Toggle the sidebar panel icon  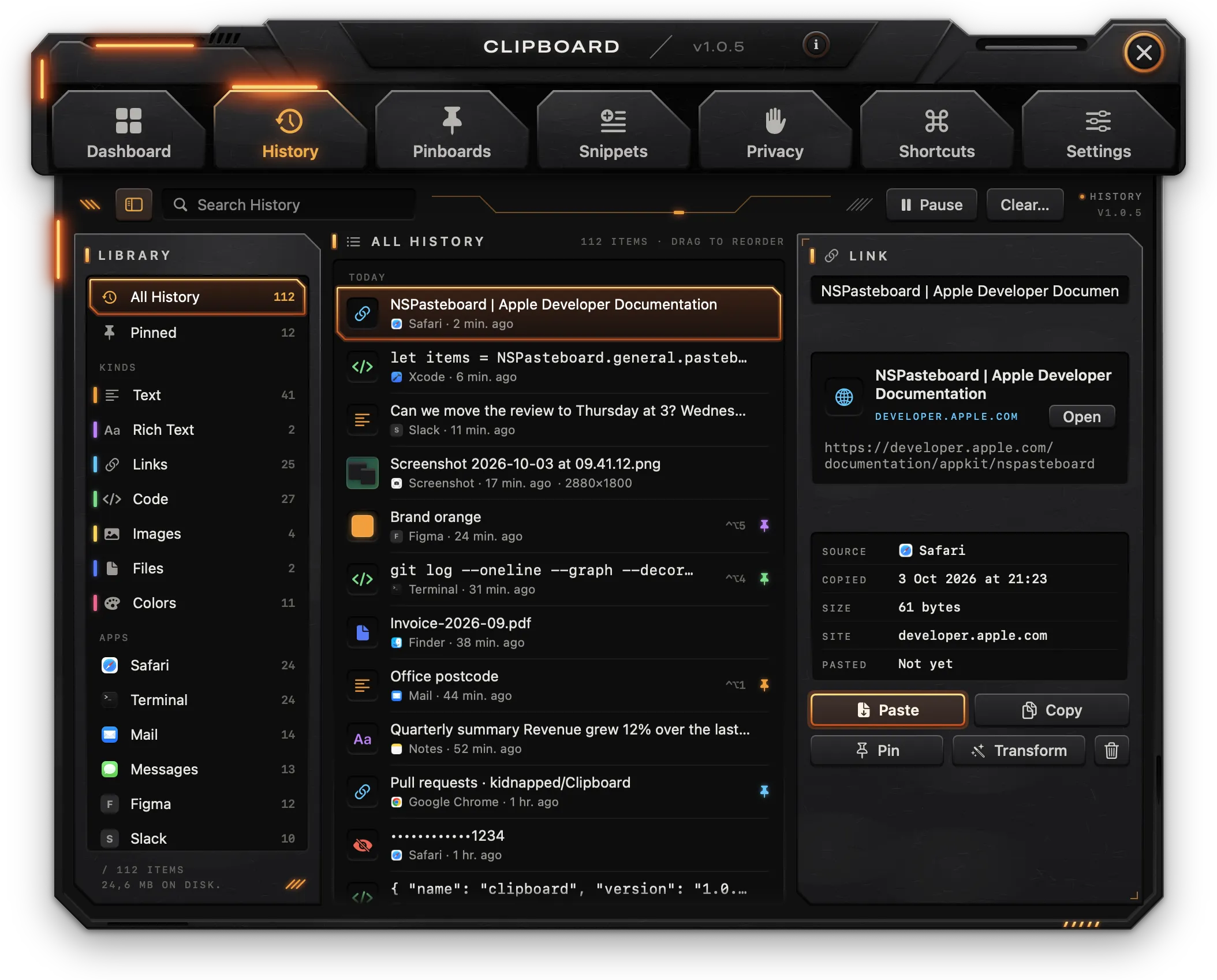pos(134,204)
